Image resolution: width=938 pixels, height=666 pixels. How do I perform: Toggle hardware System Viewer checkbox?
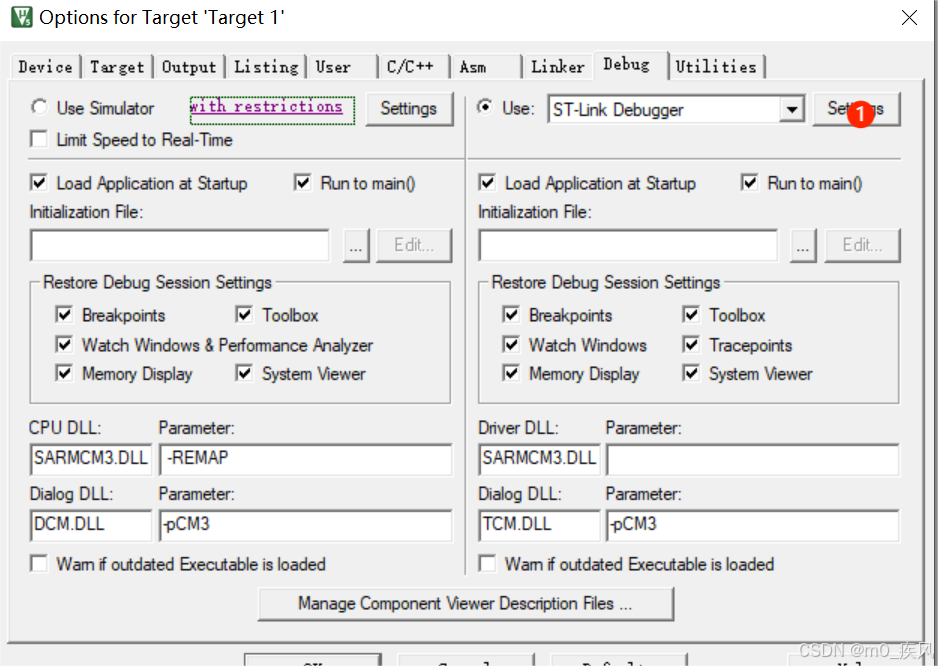(691, 373)
